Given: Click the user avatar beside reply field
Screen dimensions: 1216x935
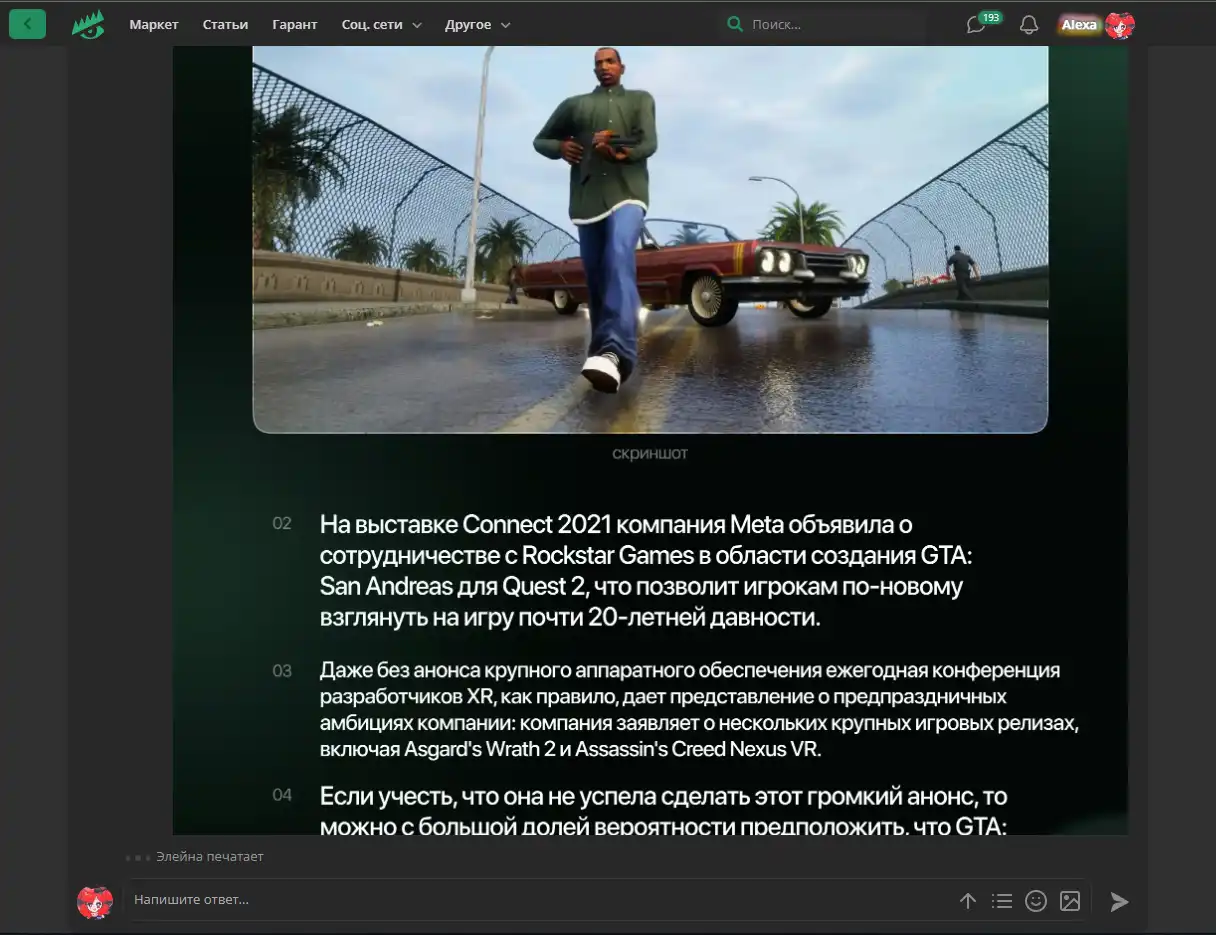Looking at the screenshot, I should click(x=95, y=902).
